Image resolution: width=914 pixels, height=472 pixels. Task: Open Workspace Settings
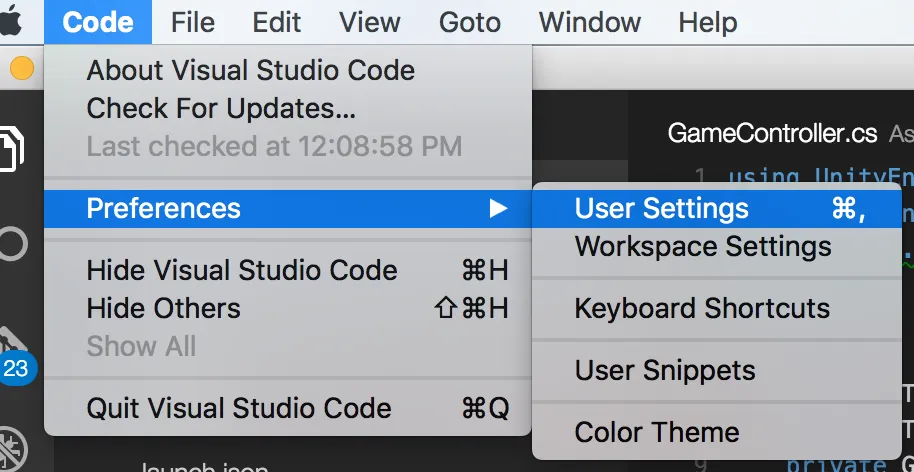tap(703, 246)
